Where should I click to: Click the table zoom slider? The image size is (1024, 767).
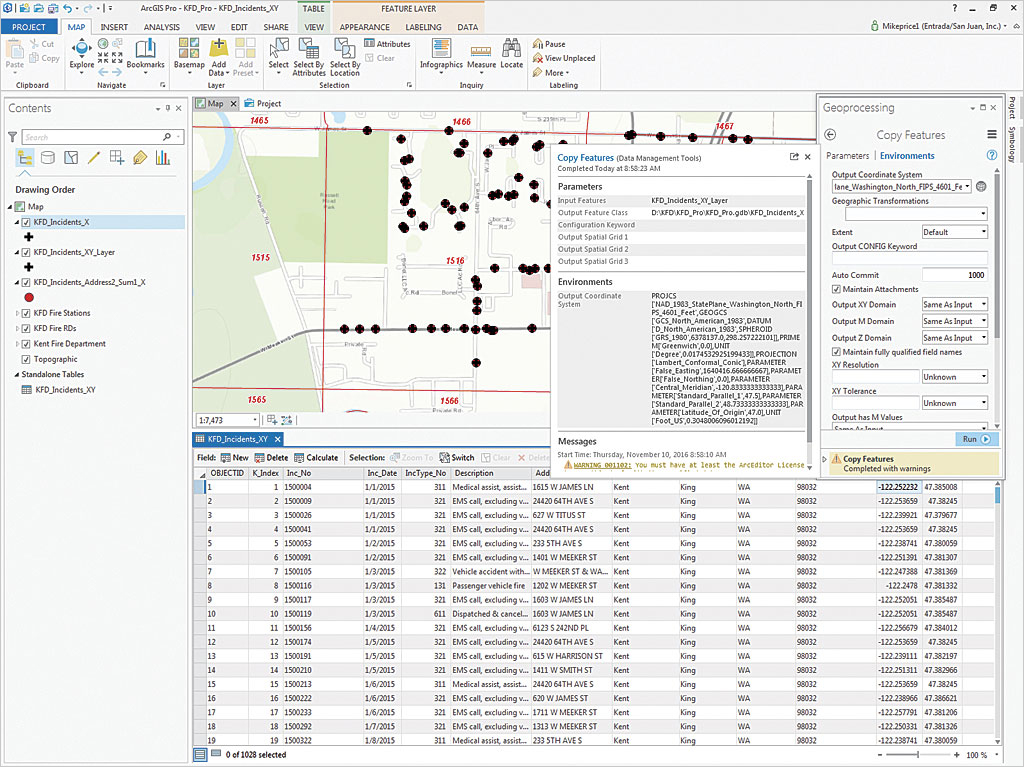point(920,755)
